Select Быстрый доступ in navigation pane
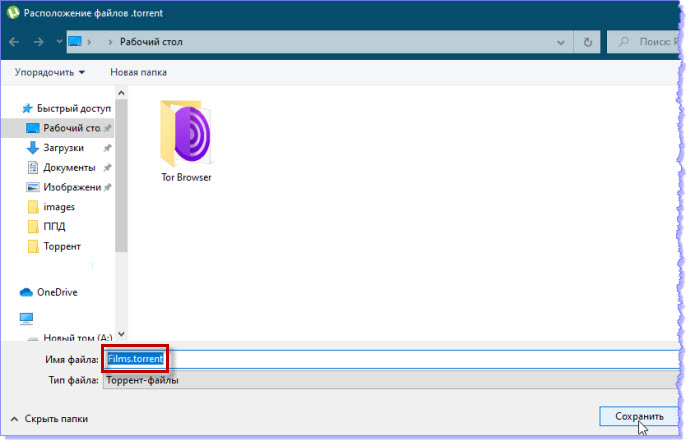Viewport: 690px width, 444px height. 73,108
